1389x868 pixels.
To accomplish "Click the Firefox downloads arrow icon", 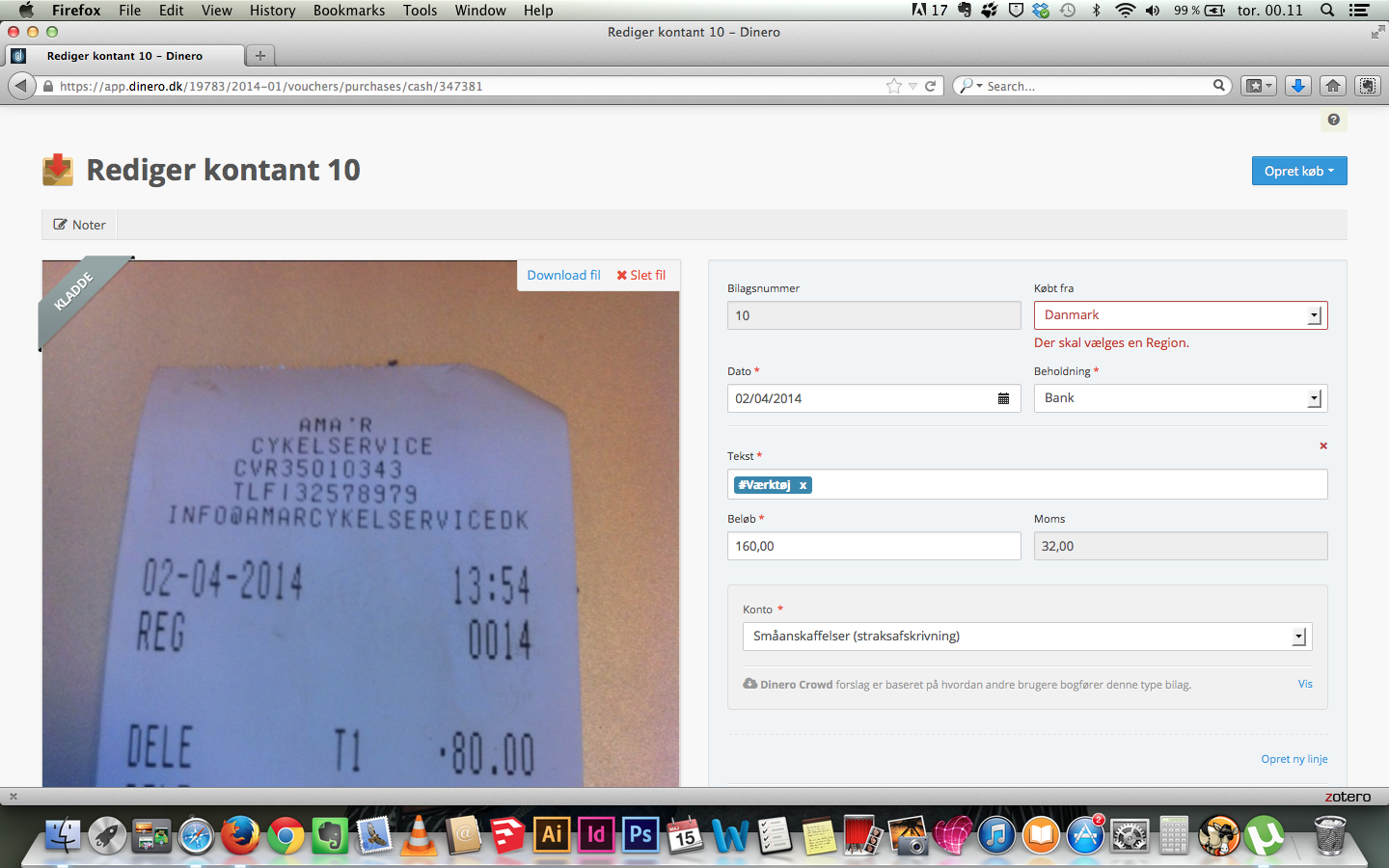I will 1298,86.
